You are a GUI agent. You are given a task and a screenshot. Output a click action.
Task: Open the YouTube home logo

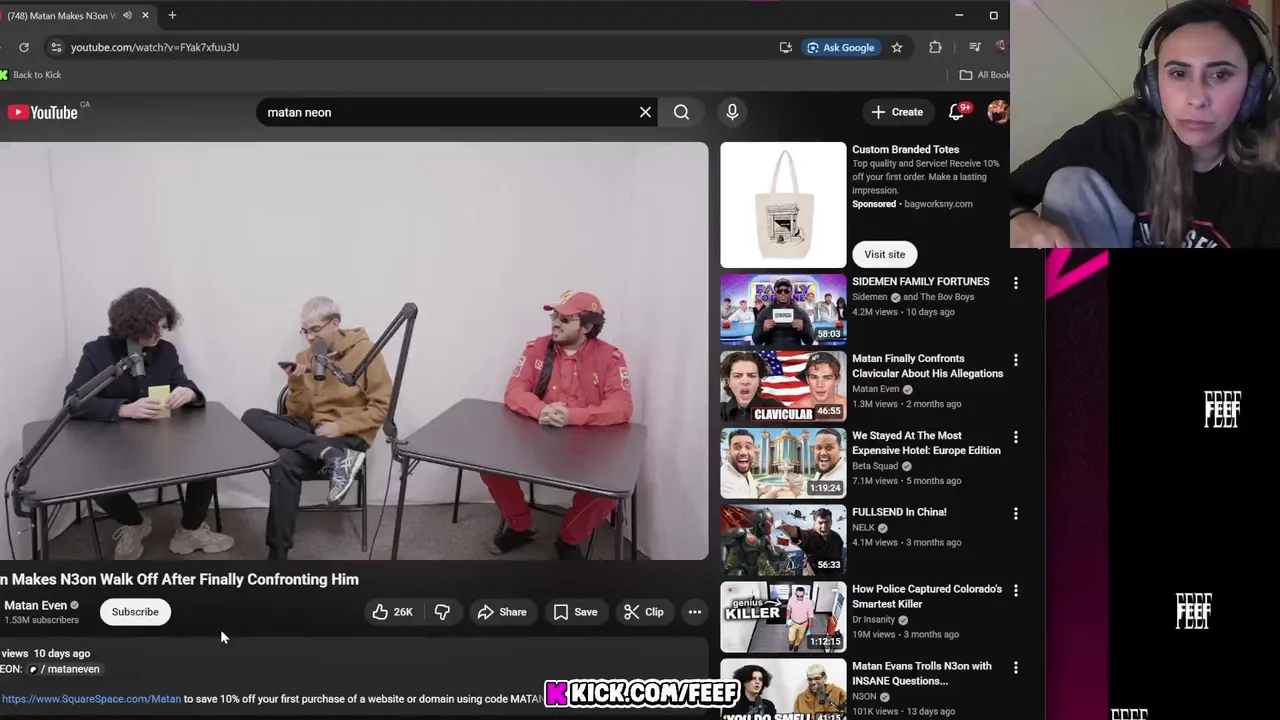point(43,112)
